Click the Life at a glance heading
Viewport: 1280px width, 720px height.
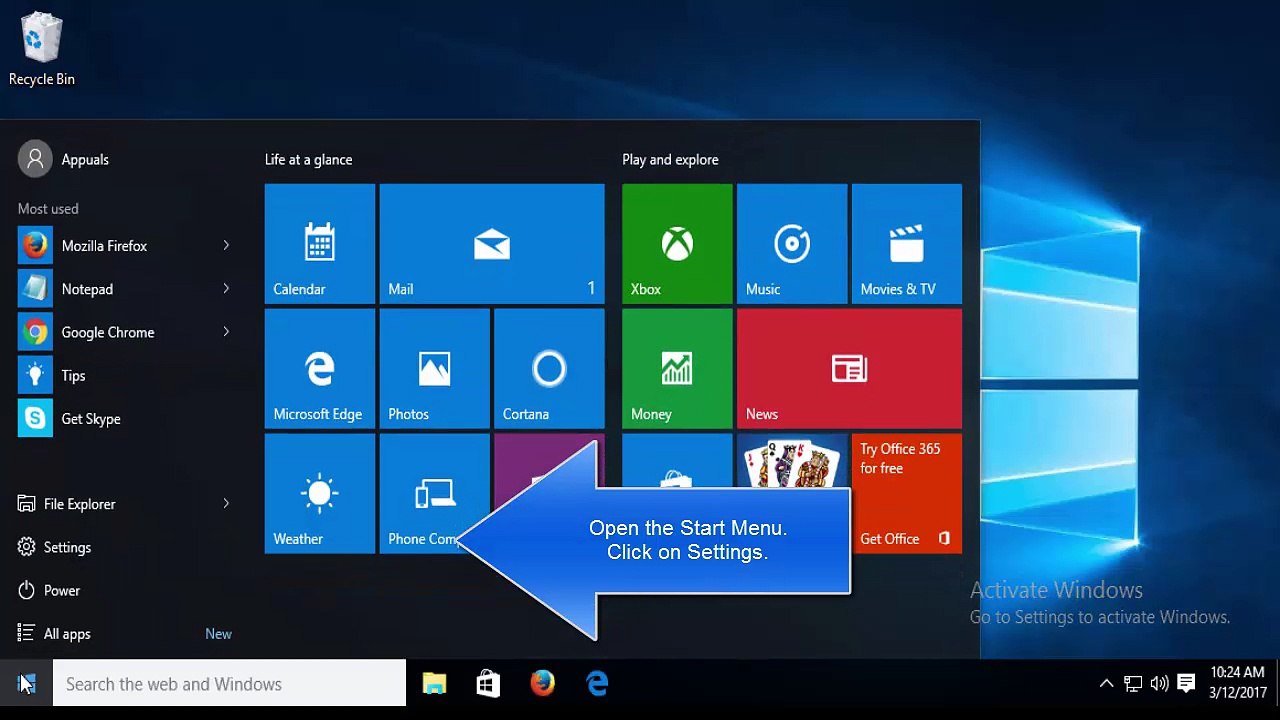(x=308, y=160)
